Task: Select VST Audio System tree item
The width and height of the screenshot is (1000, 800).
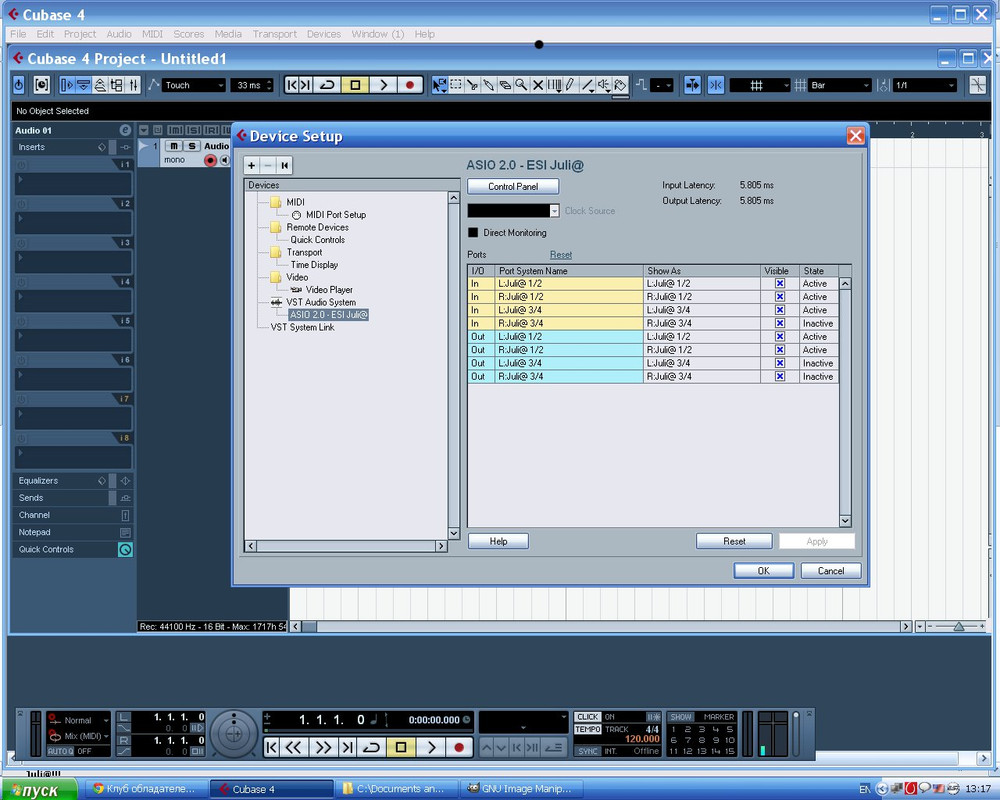Action: [x=321, y=302]
